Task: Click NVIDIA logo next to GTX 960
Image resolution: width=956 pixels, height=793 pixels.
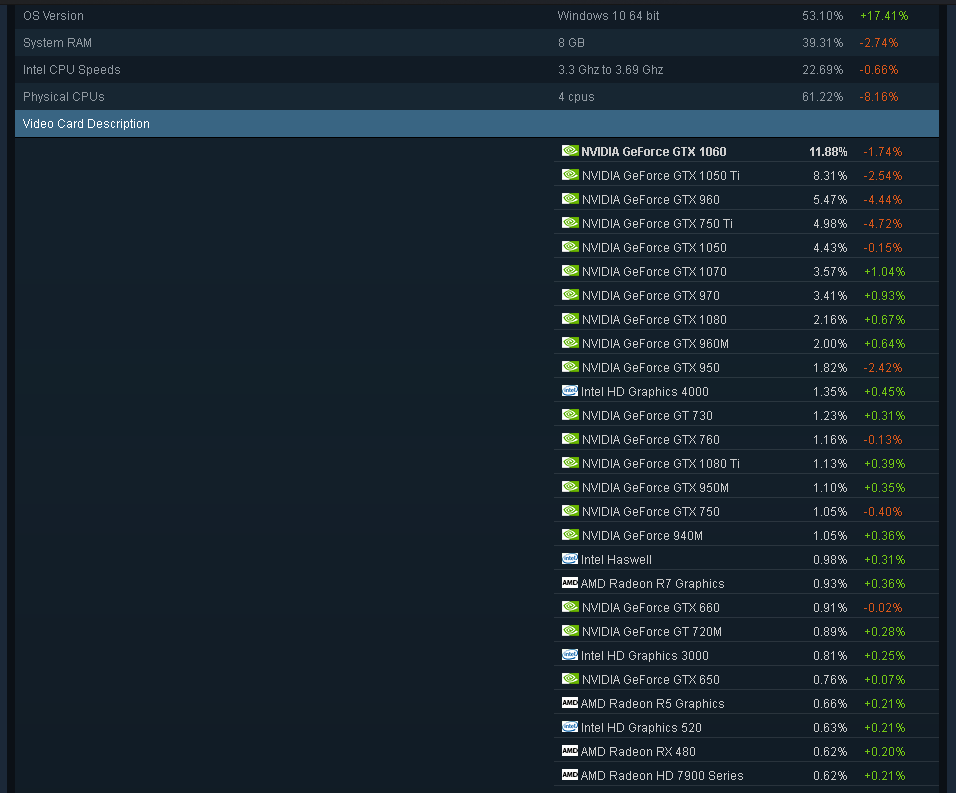Action: [570, 199]
